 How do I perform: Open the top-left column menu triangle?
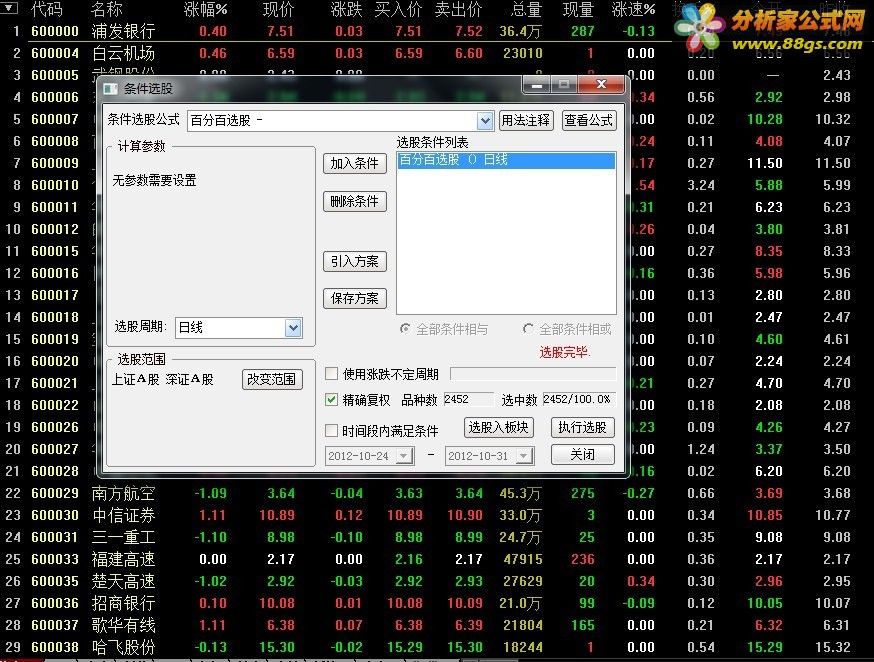10,8
